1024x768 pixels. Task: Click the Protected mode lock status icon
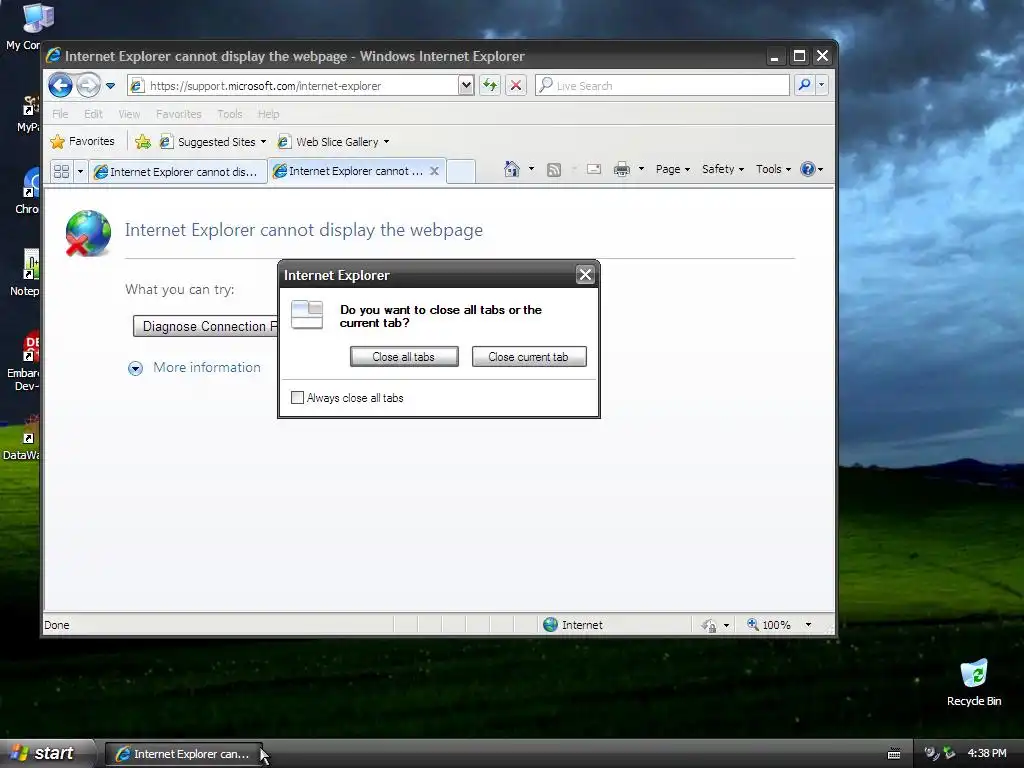pos(709,626)
